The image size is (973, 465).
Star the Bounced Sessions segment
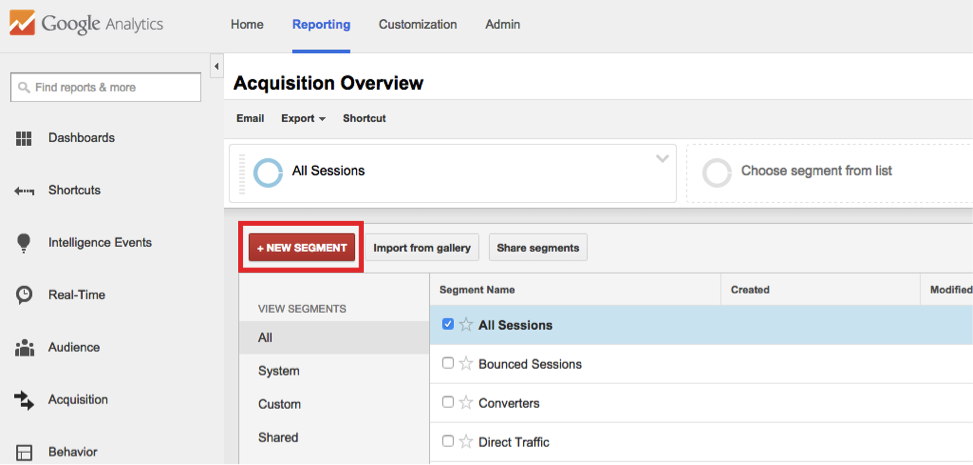pyautogui.click(x=465, y=364)
